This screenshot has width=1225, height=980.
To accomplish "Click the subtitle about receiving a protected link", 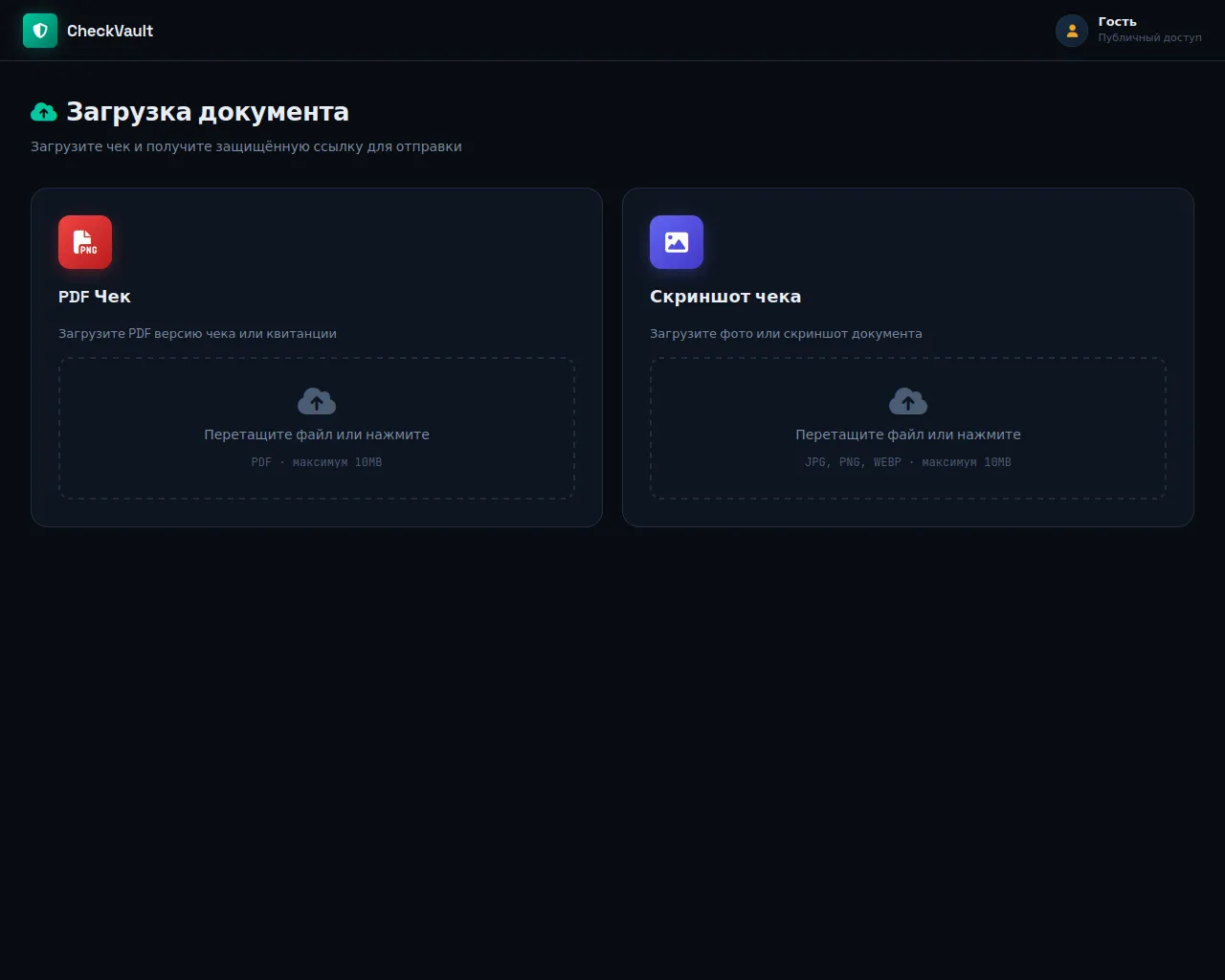I will [x=246, y=146].
